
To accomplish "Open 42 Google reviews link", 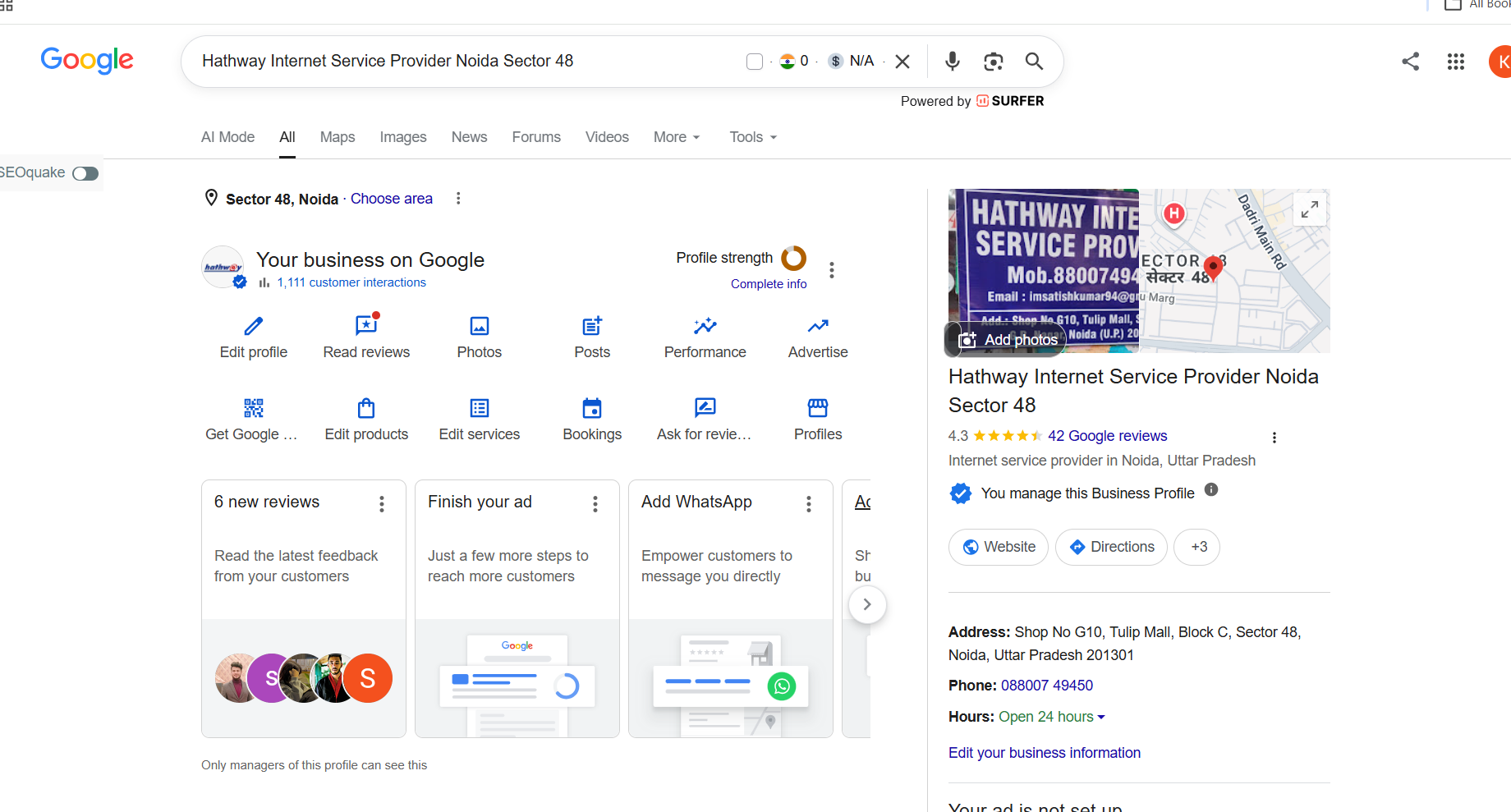I will (x=1107, y=436).
